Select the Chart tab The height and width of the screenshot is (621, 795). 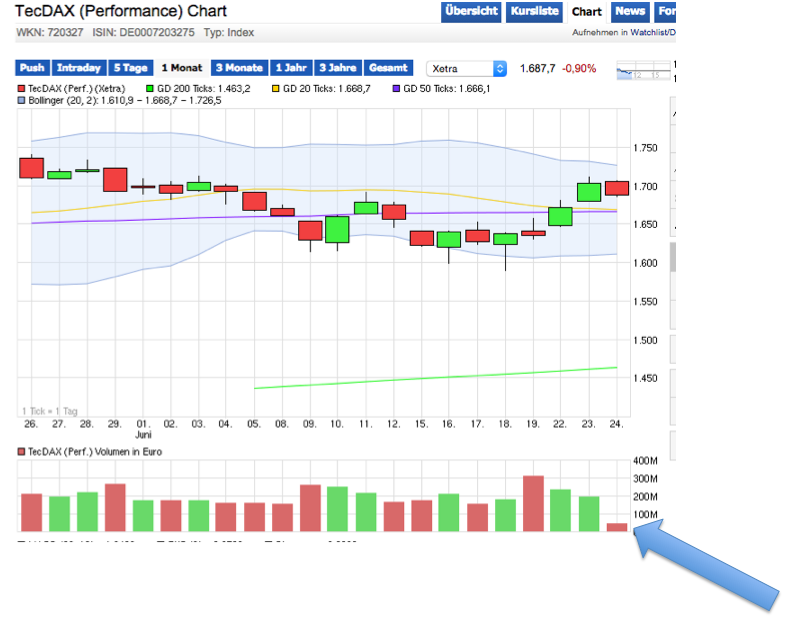[587, 12]
